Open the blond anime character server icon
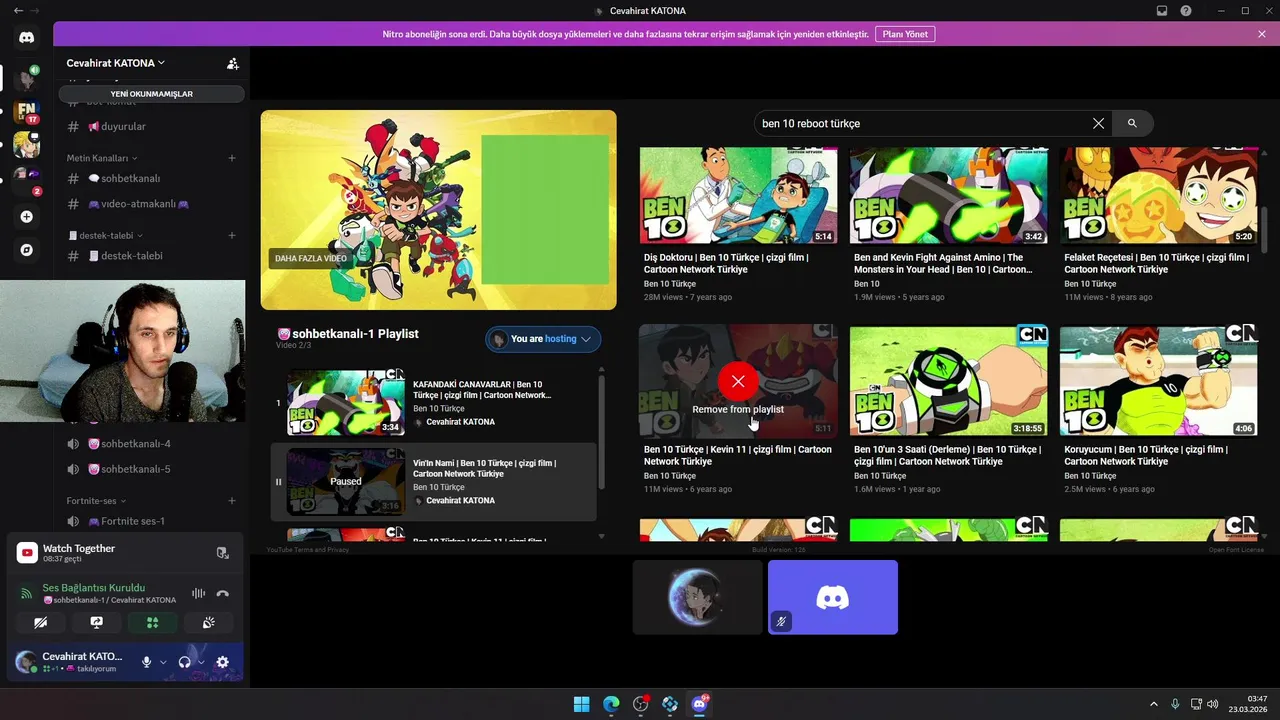This screenshot has height=720, width=1280. 27,145
